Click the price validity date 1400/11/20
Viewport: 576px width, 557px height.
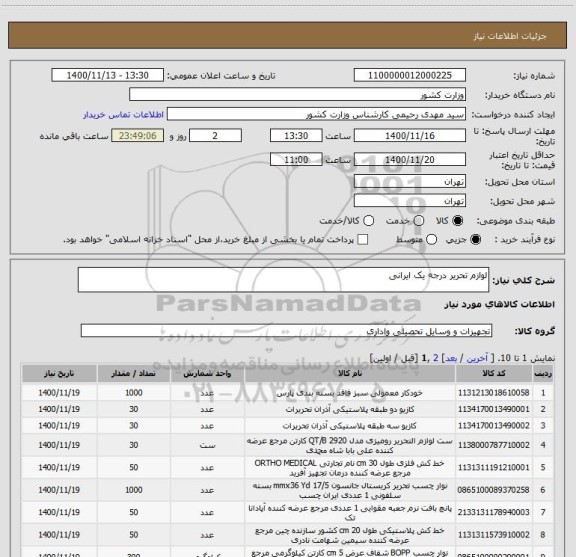point(410,159)
